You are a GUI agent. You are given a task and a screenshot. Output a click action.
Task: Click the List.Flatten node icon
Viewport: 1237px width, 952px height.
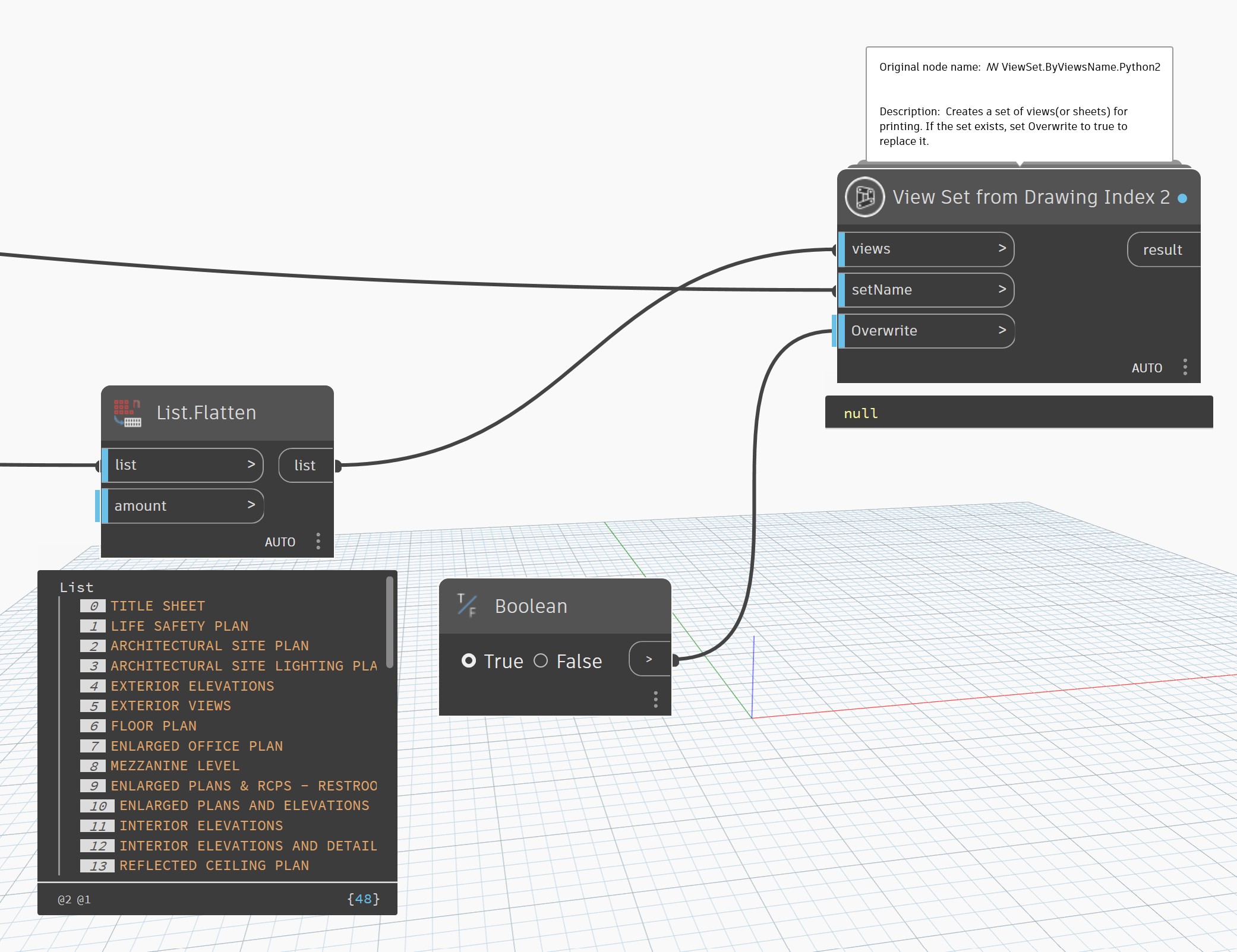(x=127, y=413)
